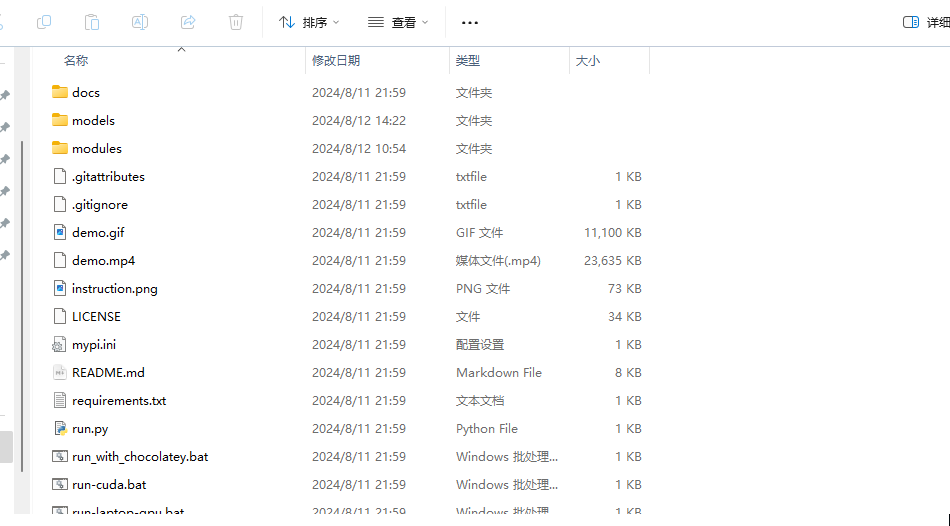Select the requirements.txt file
This screenshot has width=950, height=526.
click(119, 400)
